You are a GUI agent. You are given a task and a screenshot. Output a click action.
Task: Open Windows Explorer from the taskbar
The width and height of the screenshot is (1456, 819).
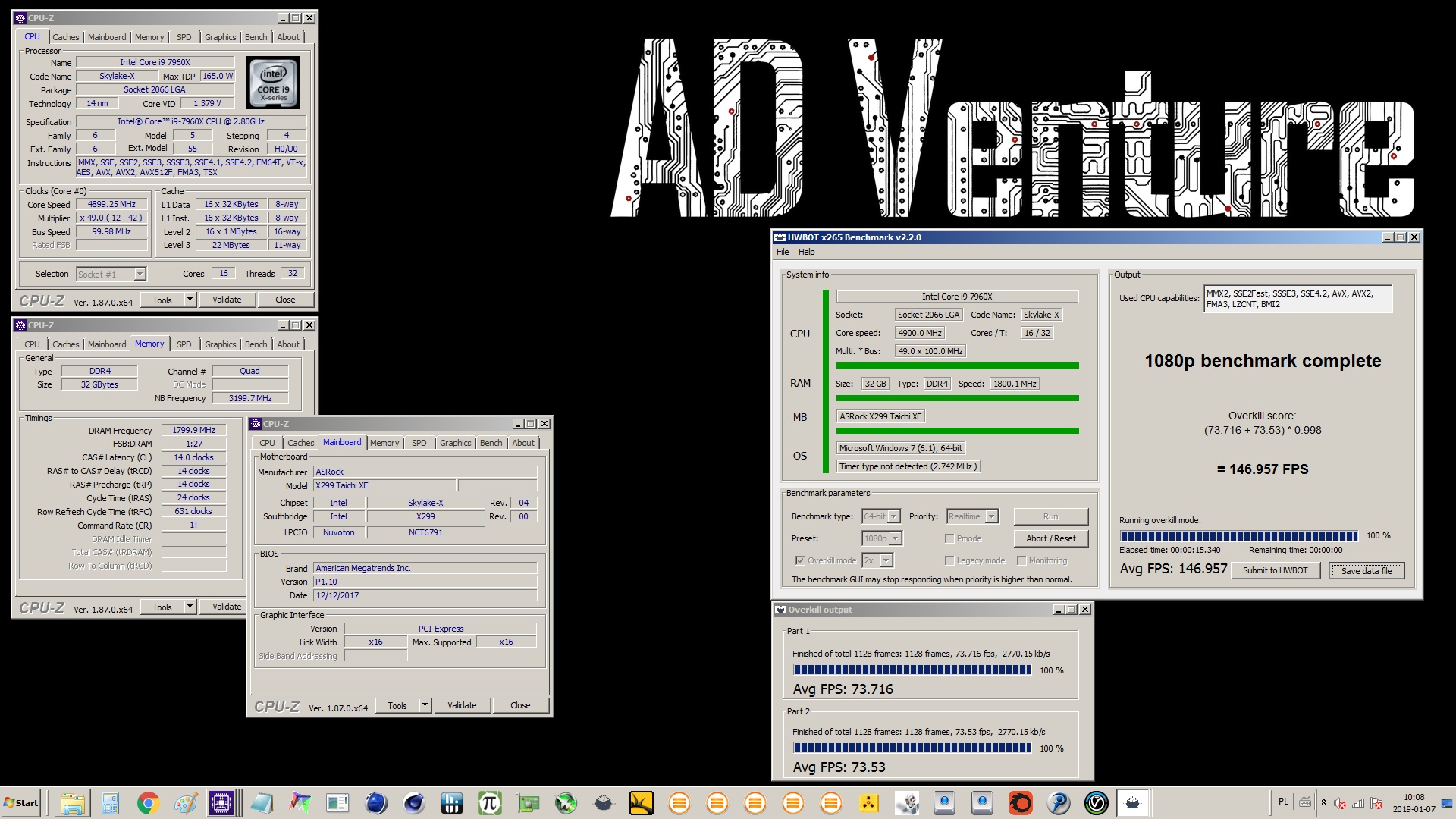point(72,803)
